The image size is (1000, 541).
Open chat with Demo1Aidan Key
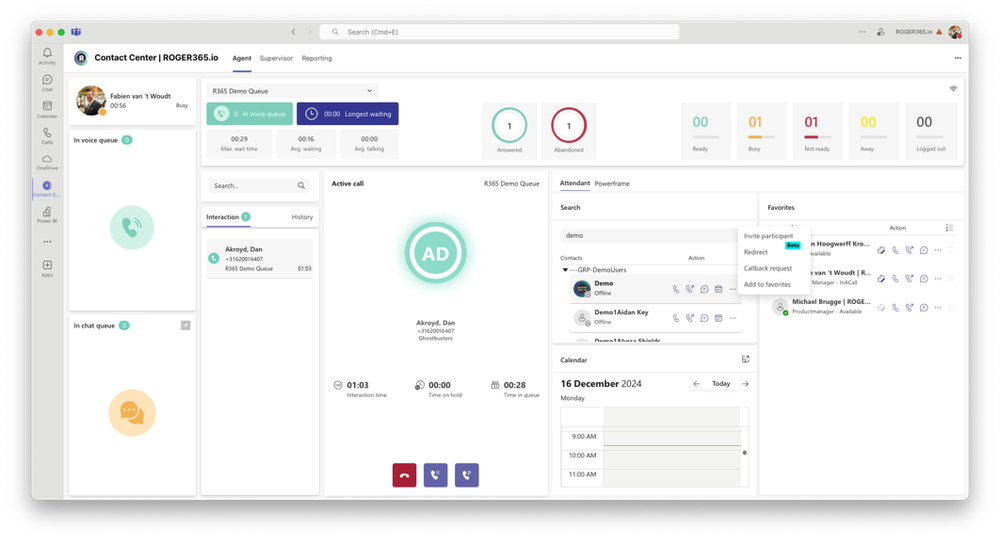[x=704, y=318]
